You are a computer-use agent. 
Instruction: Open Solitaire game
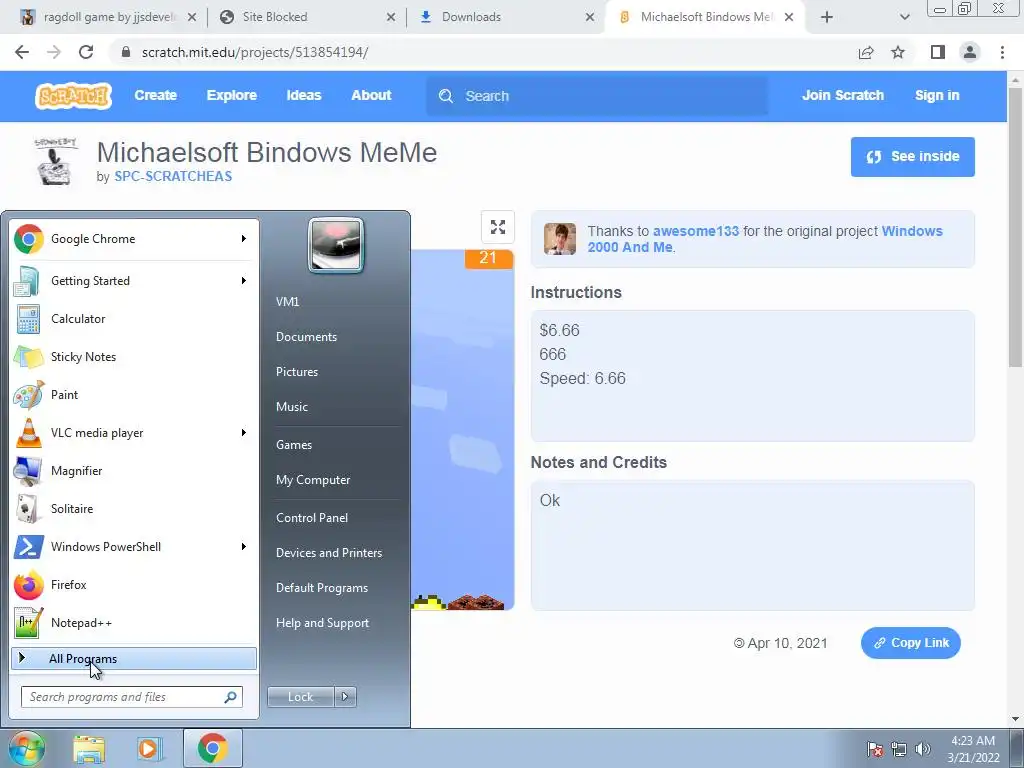coord(134,509)
